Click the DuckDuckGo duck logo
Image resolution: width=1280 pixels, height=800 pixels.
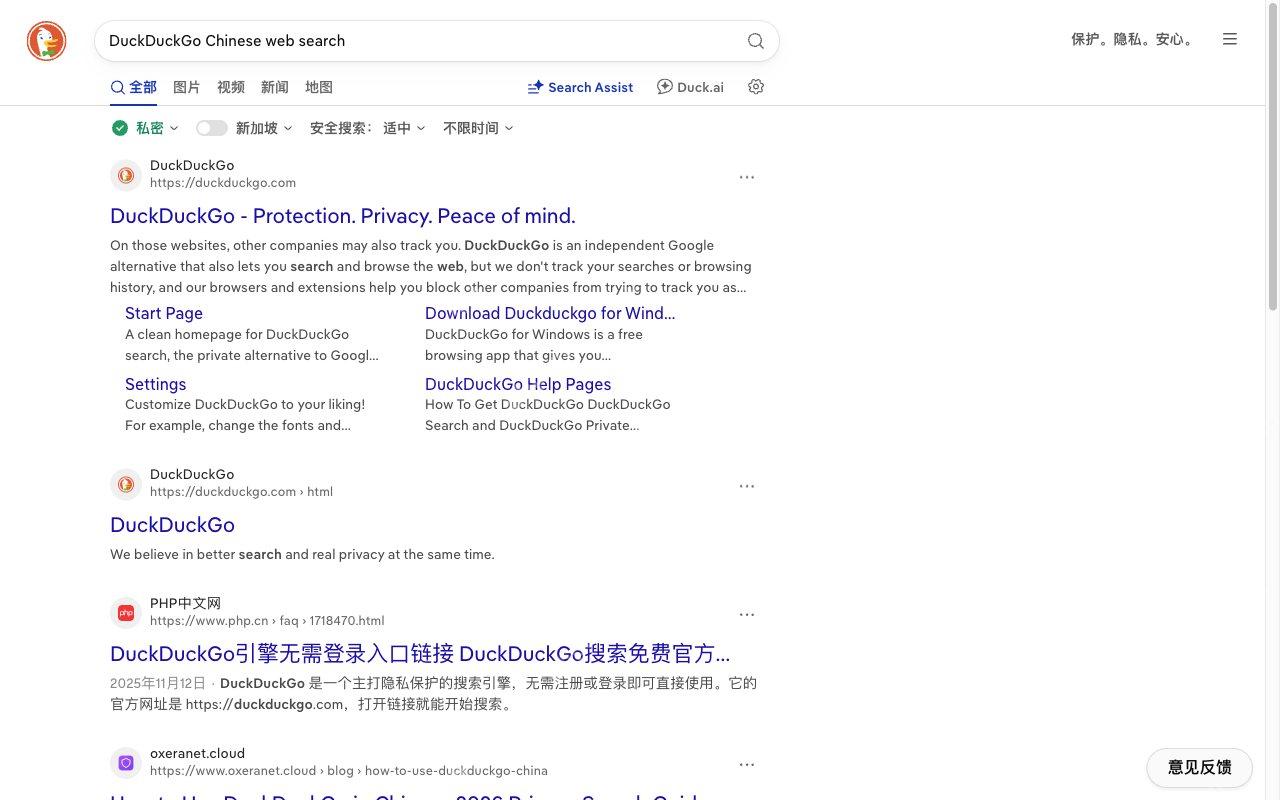46,41
